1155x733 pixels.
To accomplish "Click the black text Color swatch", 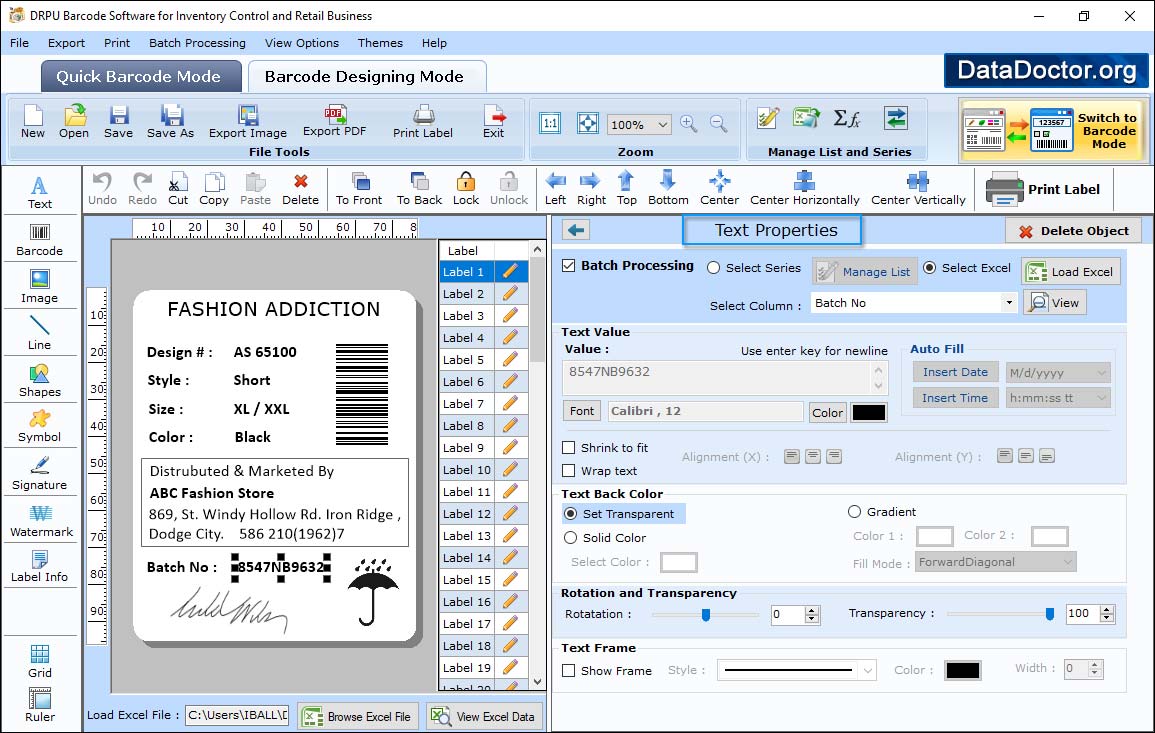I will click(868, 413).
